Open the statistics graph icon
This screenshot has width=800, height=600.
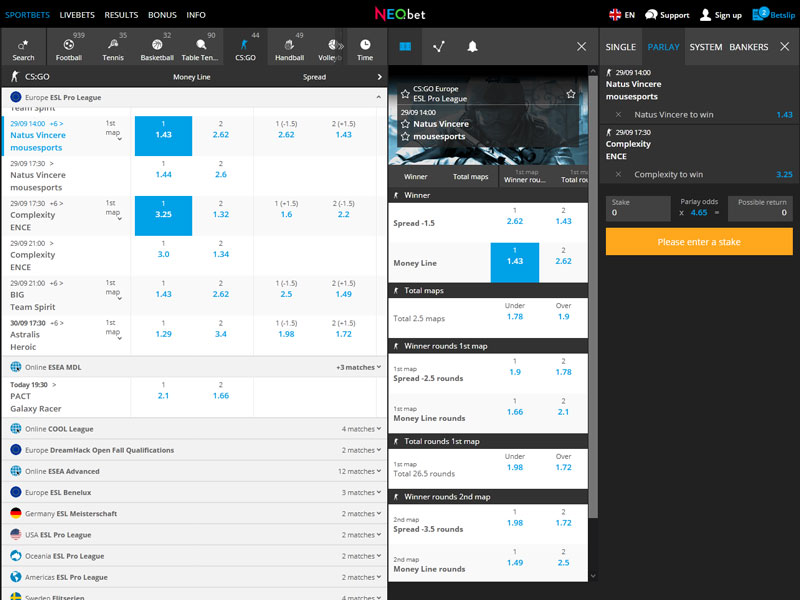pos(439,46)
